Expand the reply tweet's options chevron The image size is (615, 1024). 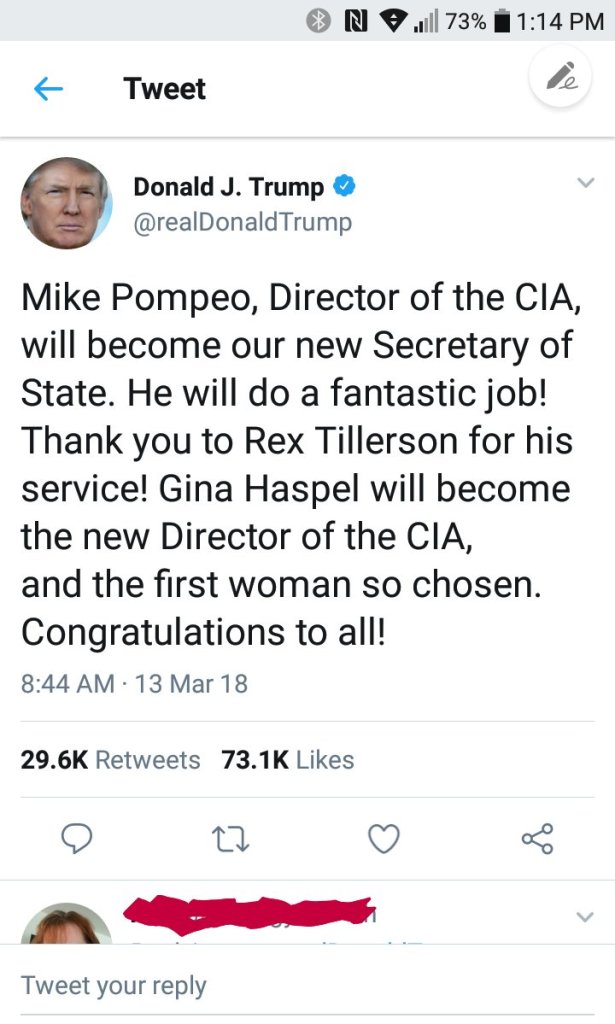pyautogui.click(x=585, y=915)
